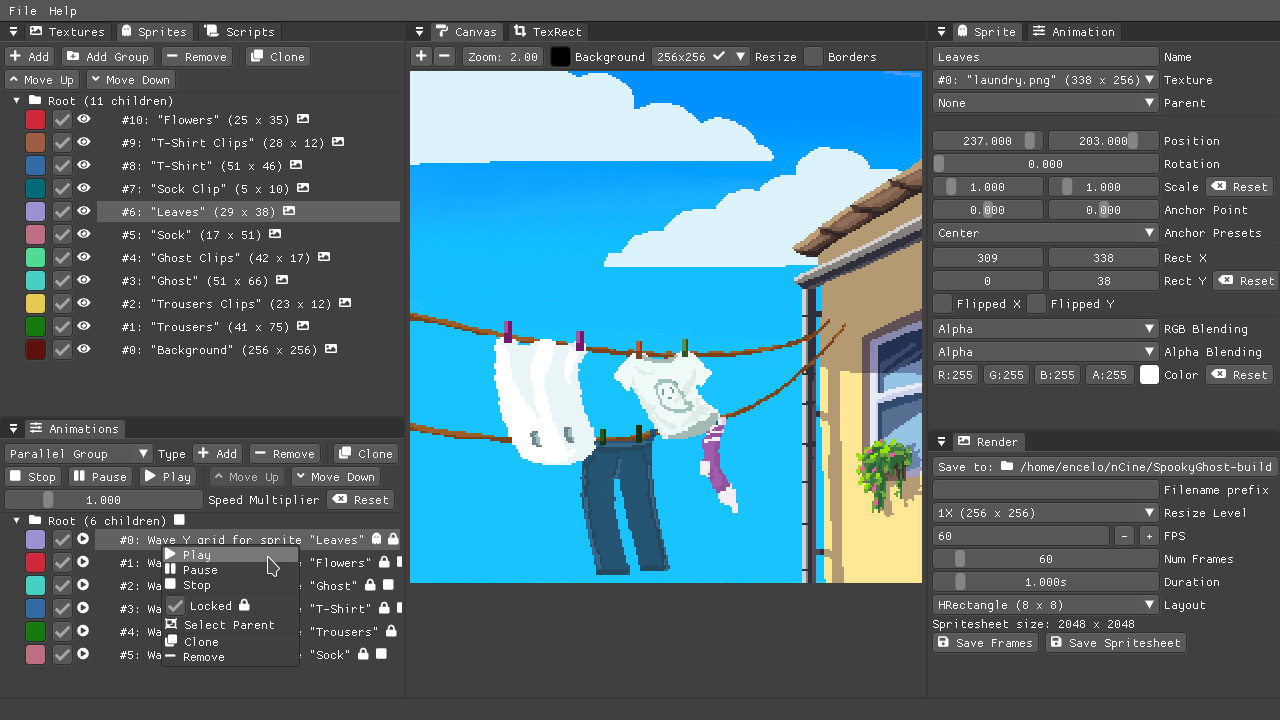Click the Save Frames button

[x=986, y=643]
